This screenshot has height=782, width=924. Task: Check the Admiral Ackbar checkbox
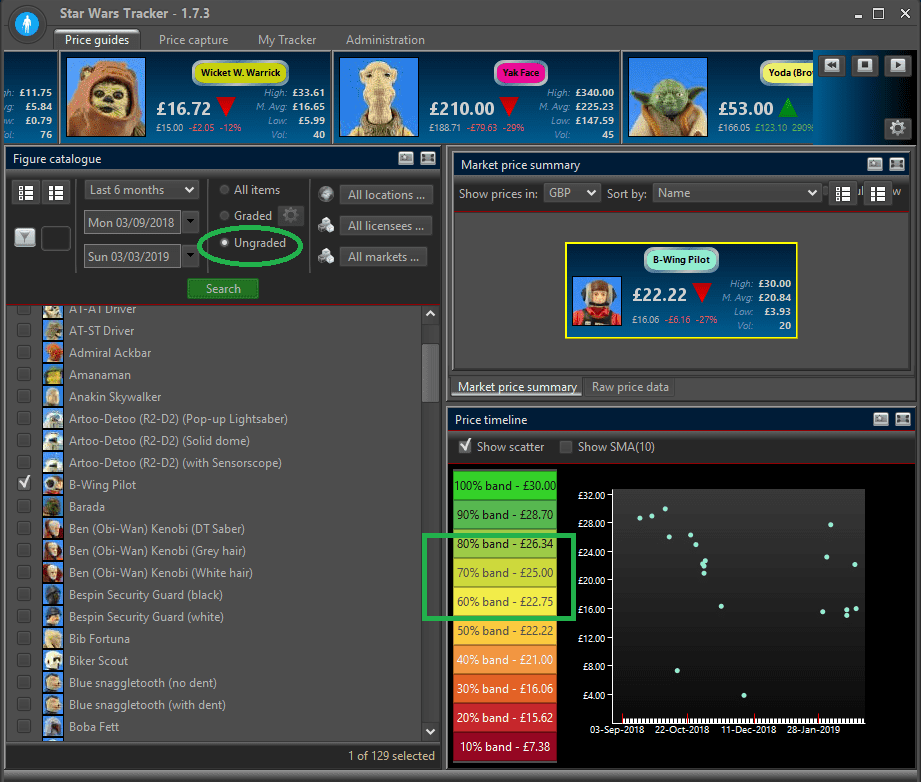(x=24, y=352)
